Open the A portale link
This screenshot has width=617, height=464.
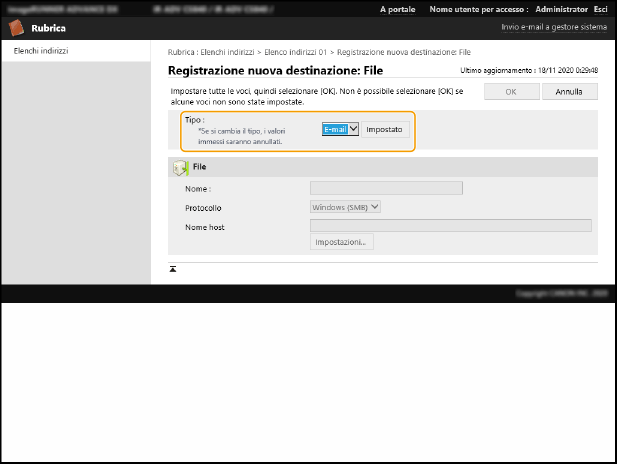coord(398,9)
